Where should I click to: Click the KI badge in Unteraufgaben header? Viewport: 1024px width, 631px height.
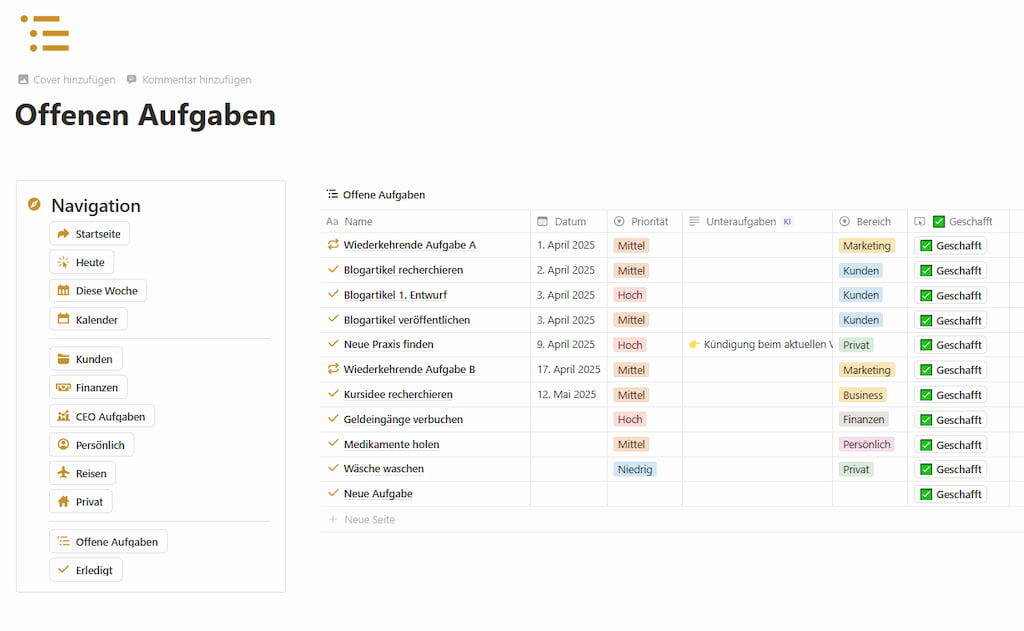click(x=788, y=221)
